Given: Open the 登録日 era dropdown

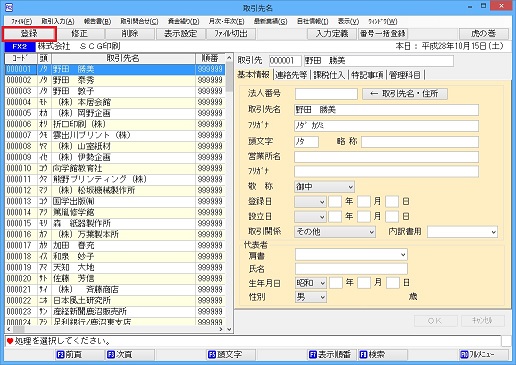Looking at the screenshot, I should click(x=310, y=201).
